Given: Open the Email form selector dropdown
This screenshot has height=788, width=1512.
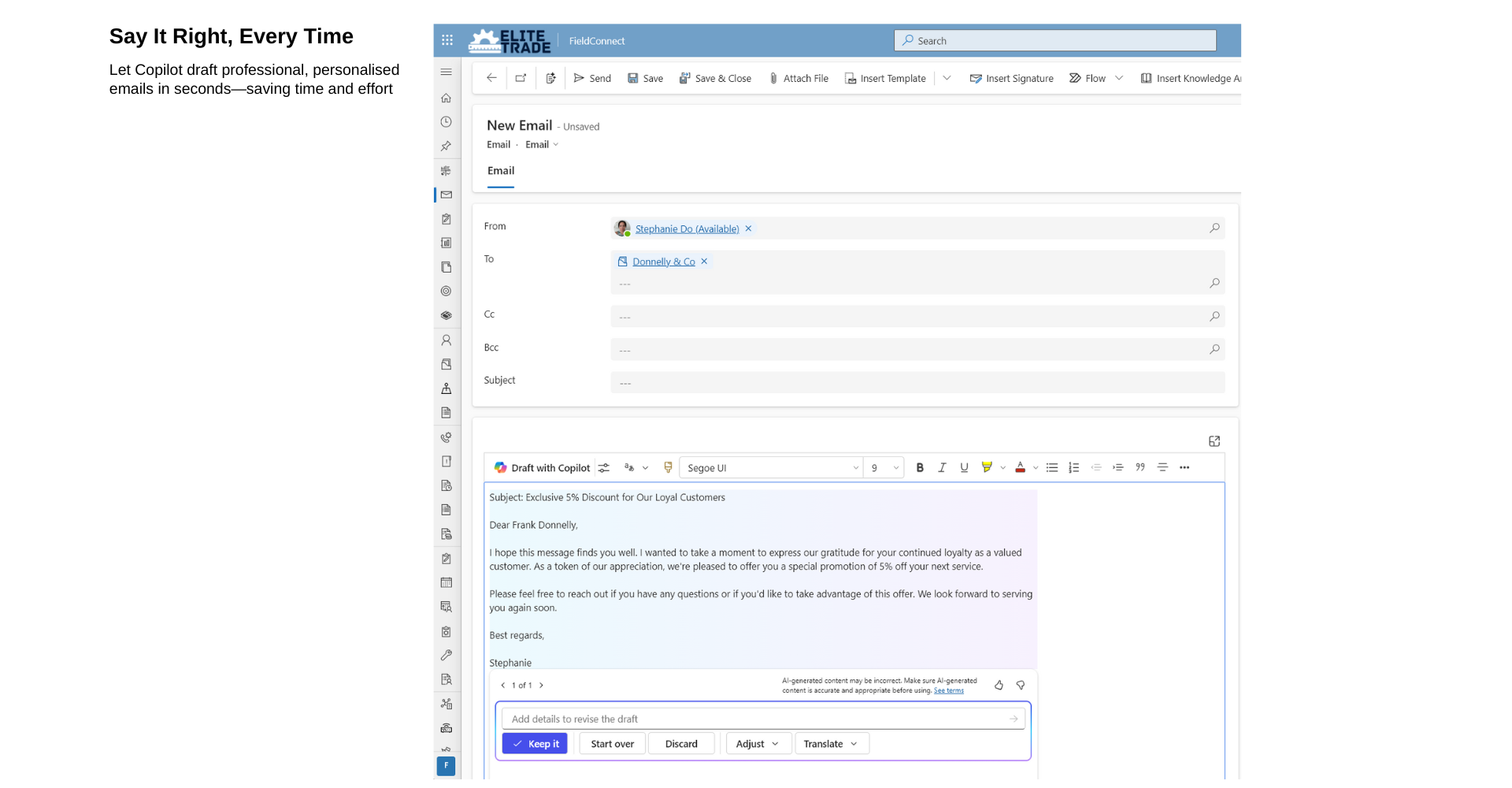Looking at the screenshot, I should coord(543,144).
